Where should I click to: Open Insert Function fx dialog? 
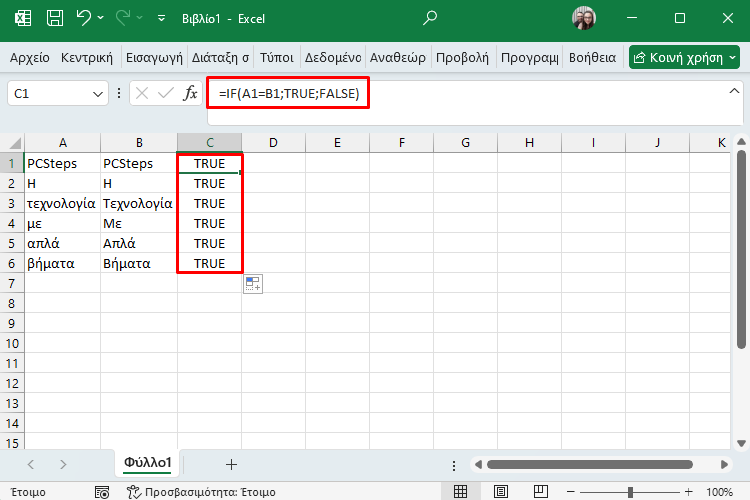point(190,93)
